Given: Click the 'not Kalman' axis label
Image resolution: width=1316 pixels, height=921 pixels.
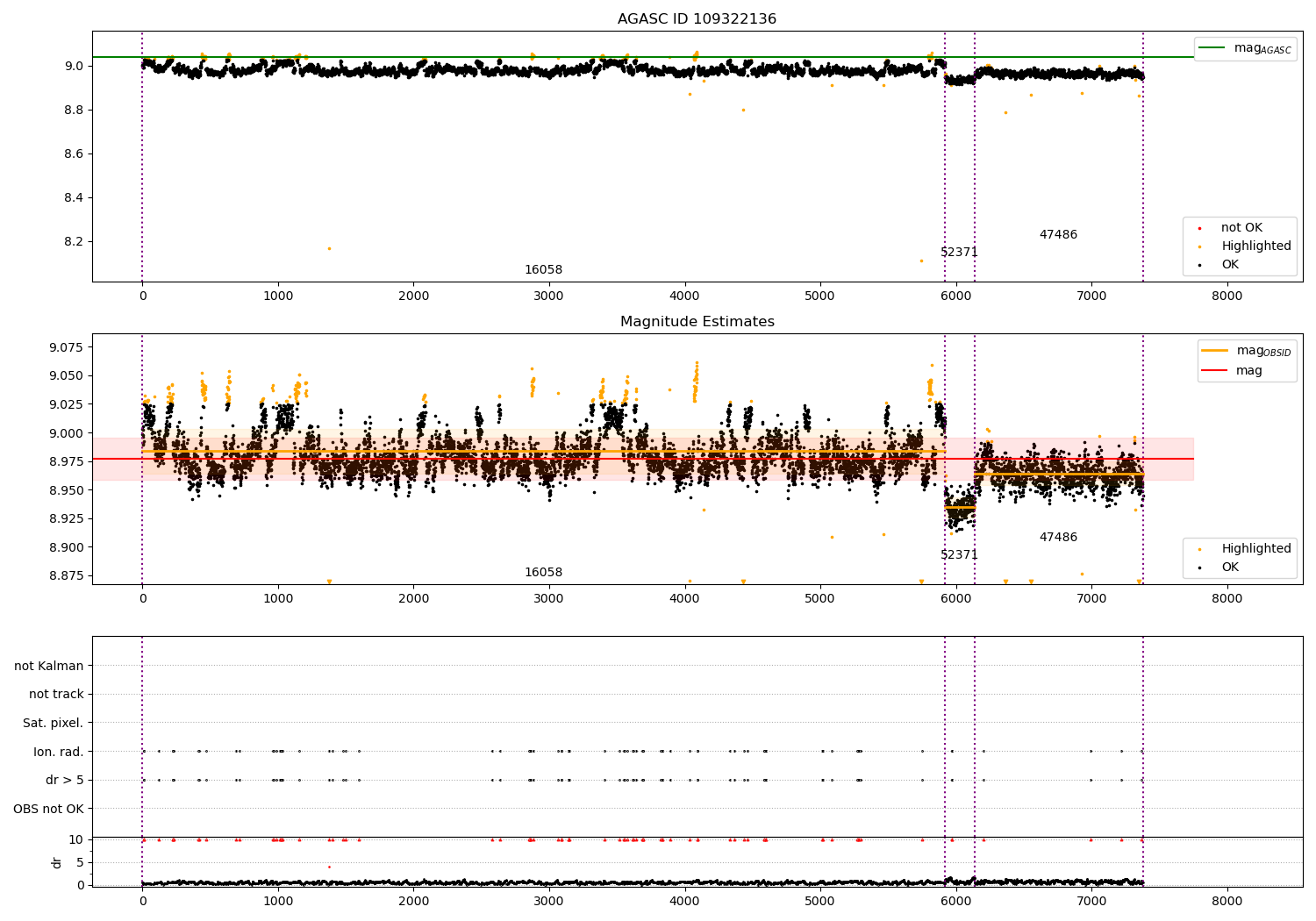Looking at the screenshot, I should [x=49, y=666].
